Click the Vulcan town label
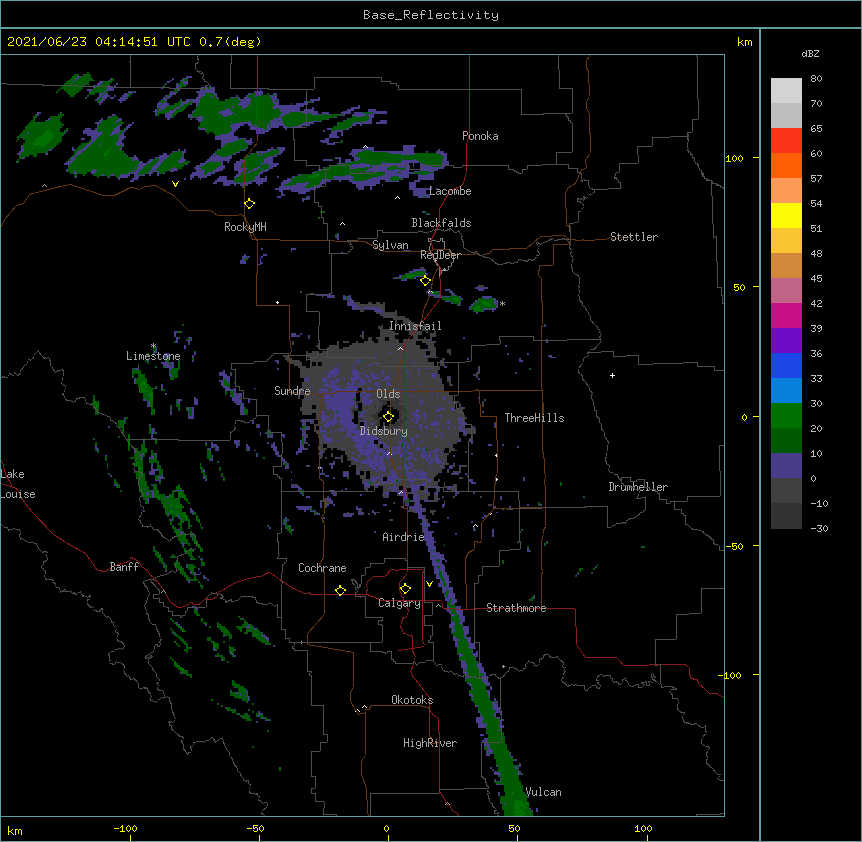 click(x=544, y=792)
